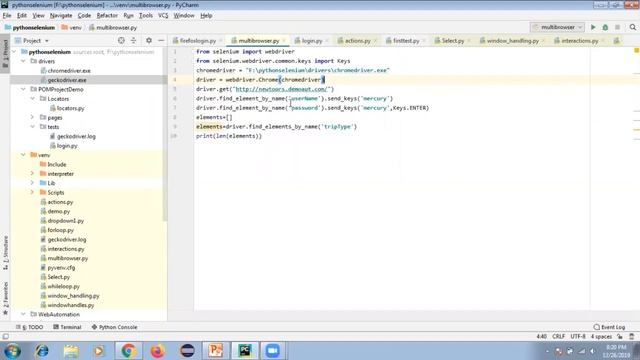Screen dimensions: 640x360
Task: Open Project panel settings gear
Action: pos(149,40)
